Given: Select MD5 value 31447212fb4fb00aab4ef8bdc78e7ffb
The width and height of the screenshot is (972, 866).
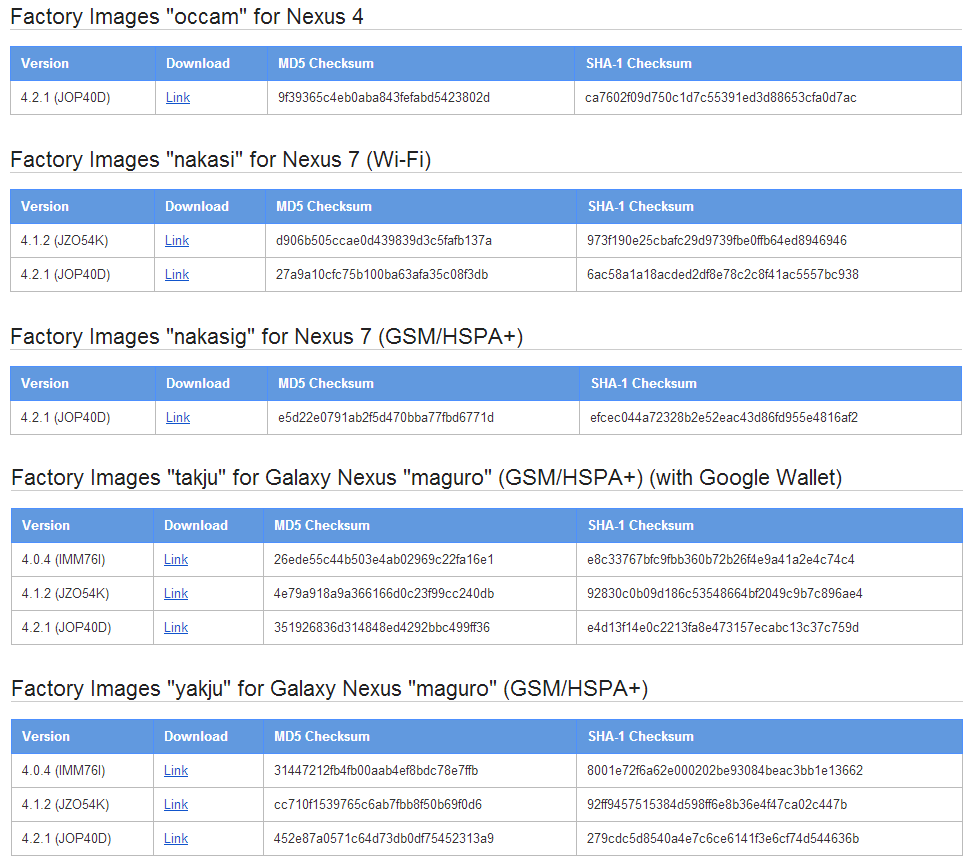Looking at the screenshot, I should tap(376, 771).
